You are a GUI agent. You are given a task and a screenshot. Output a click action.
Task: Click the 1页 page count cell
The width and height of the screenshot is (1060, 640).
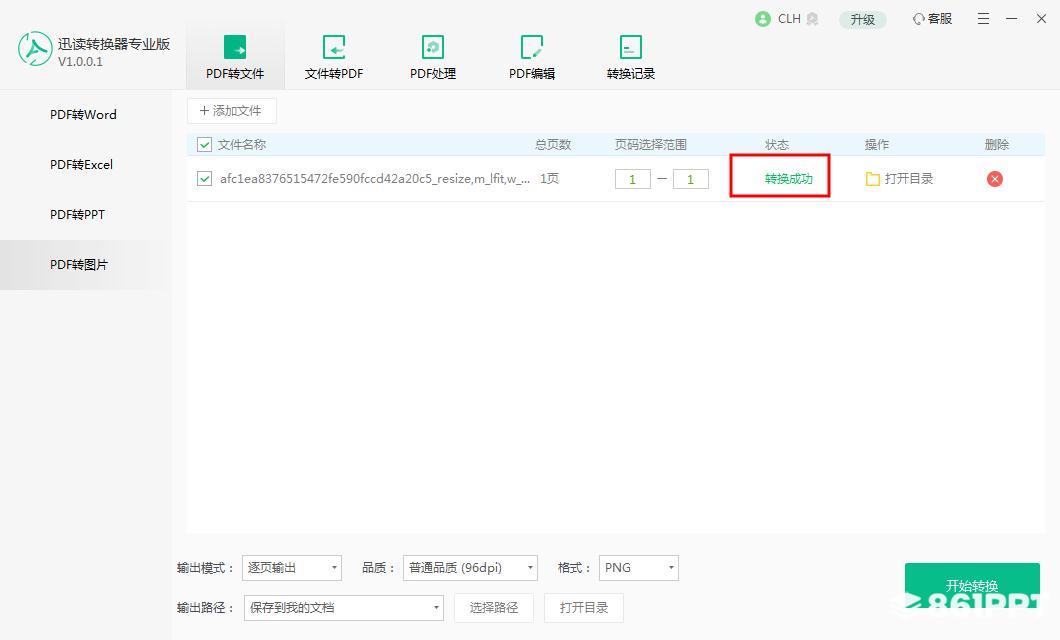(x=550, y=179)
